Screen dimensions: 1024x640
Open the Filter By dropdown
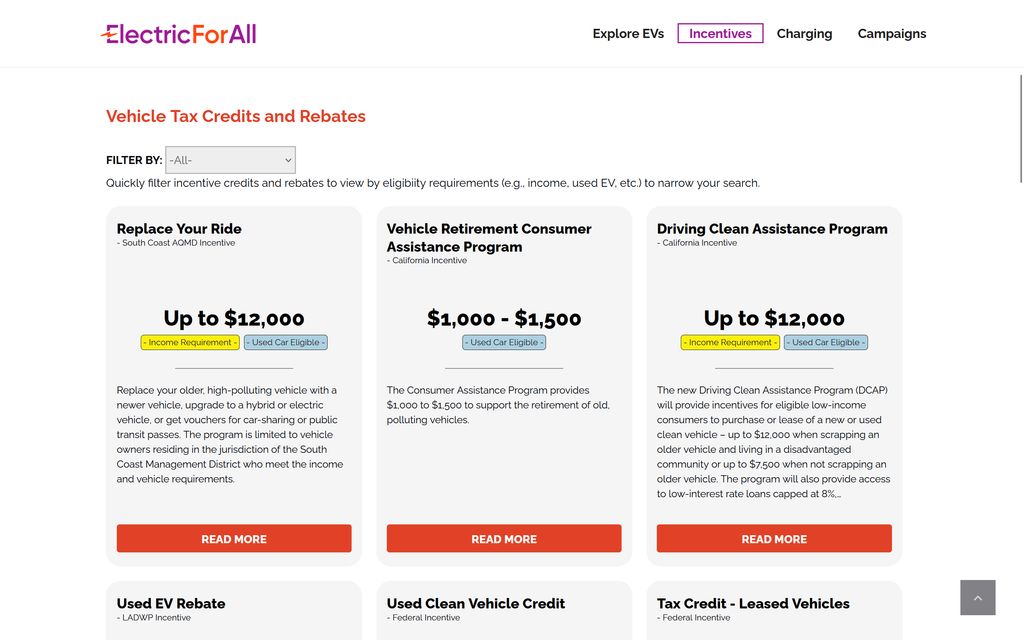click(230, 160)
